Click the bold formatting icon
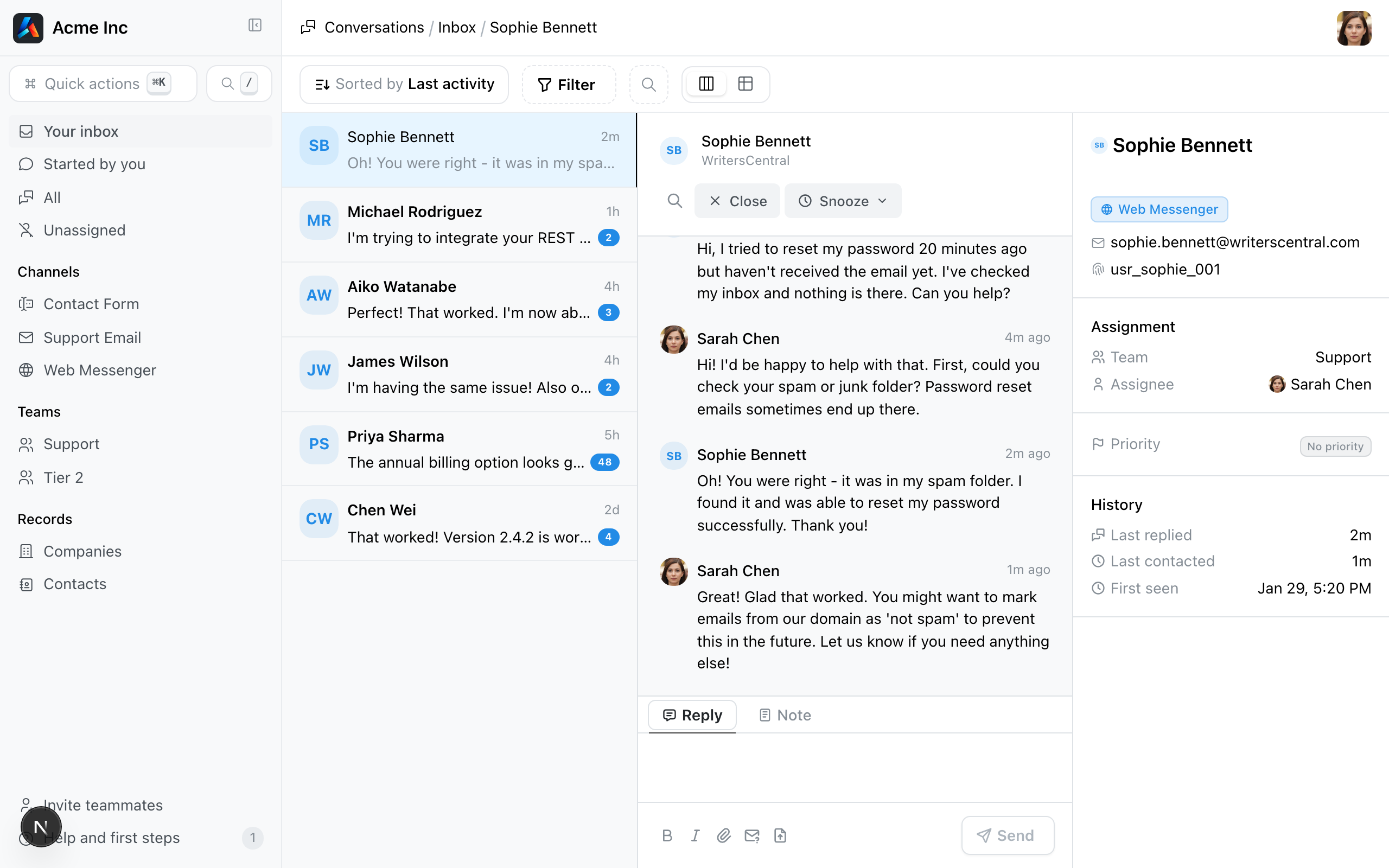This screenshot has height=868, width=1389. (x=666, y=835)
